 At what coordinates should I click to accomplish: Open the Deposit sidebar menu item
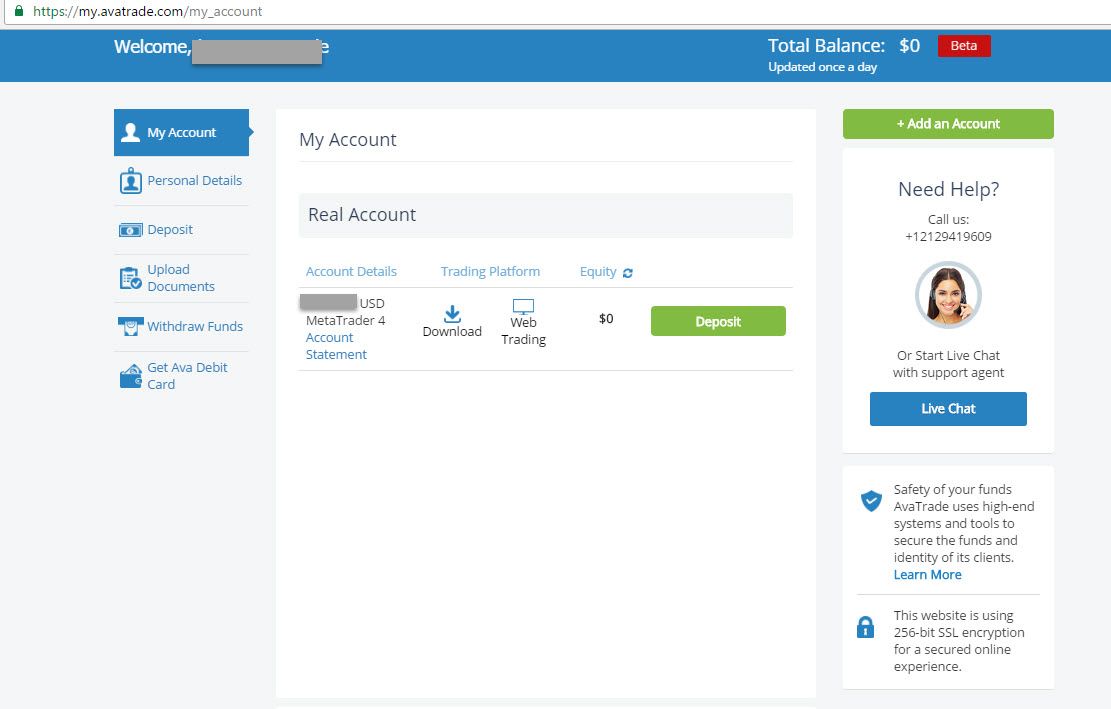[x=181, y=229]
